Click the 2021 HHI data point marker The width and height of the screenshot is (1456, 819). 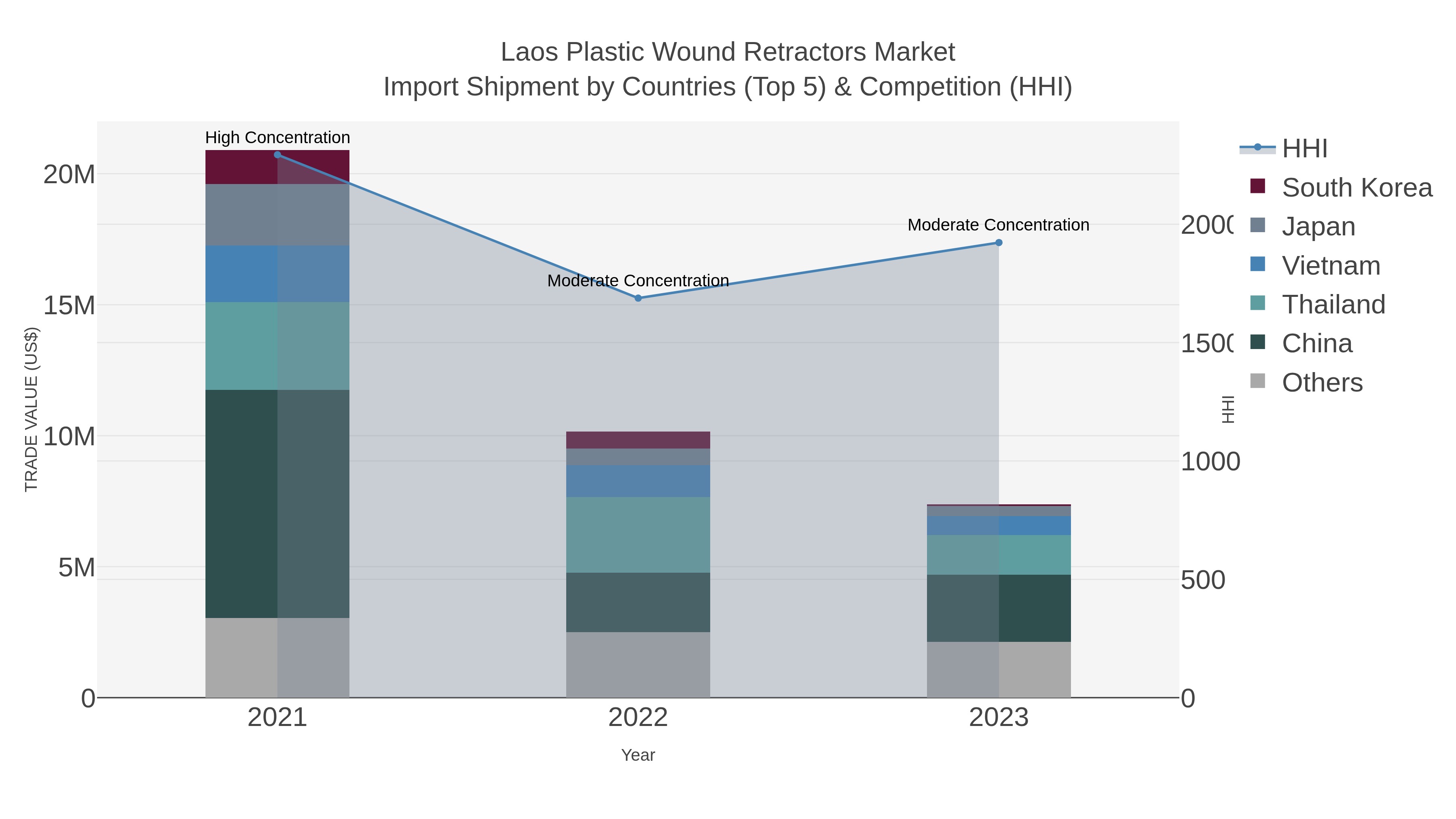[x=277, y=155]
